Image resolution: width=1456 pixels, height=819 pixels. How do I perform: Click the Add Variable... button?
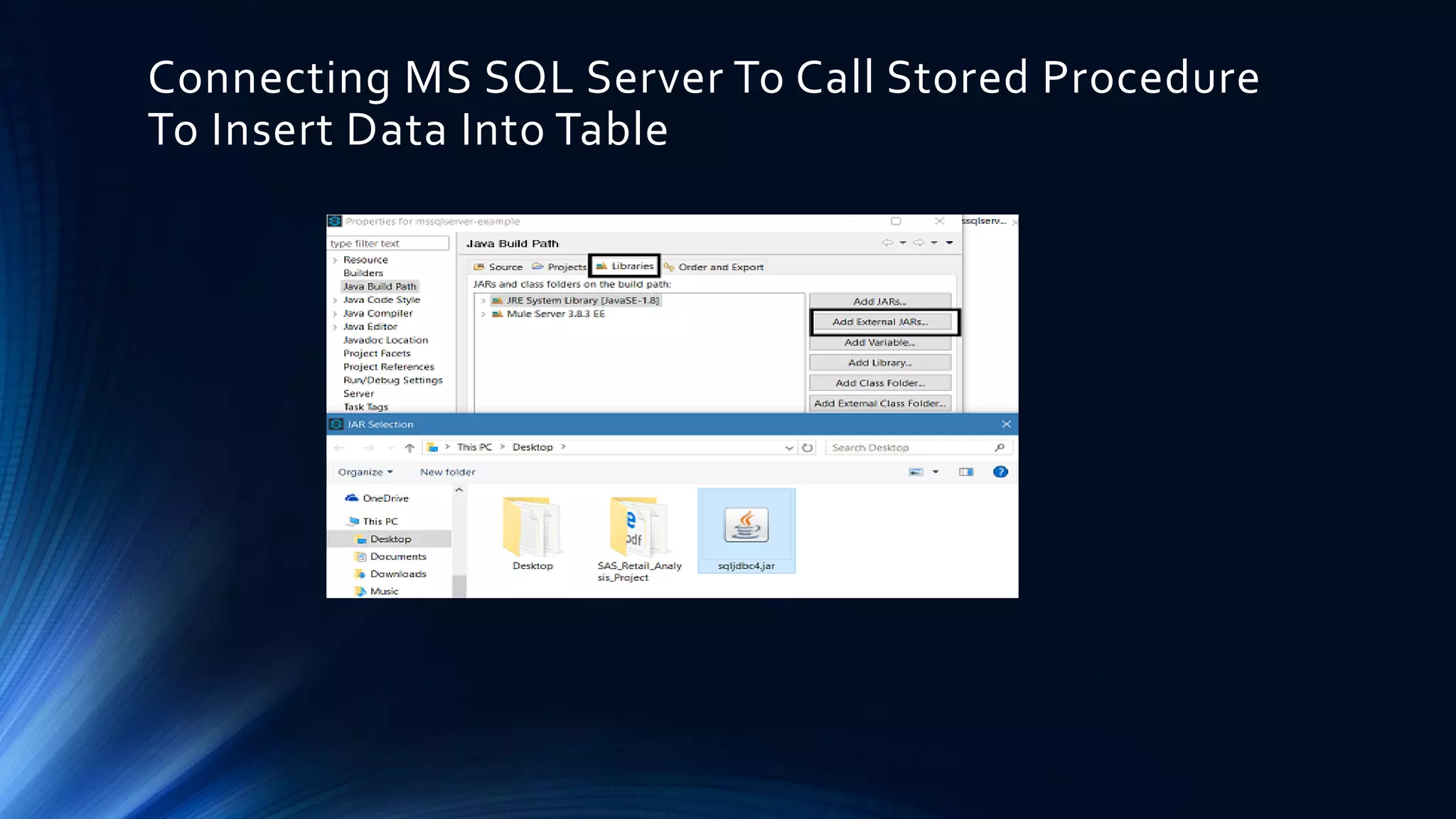879,342
